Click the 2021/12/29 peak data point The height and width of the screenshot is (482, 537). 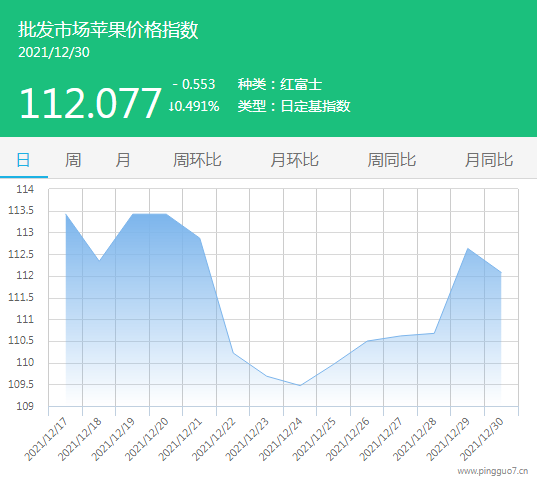(x=468, y=248)
